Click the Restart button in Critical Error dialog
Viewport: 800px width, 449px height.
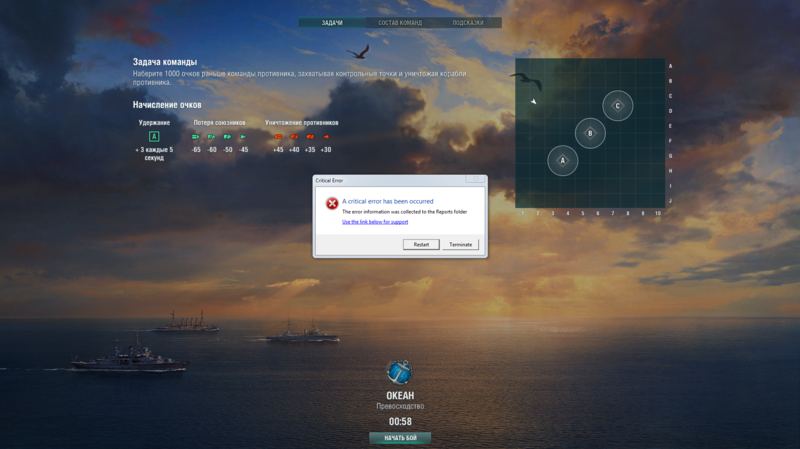pos(421,244)
